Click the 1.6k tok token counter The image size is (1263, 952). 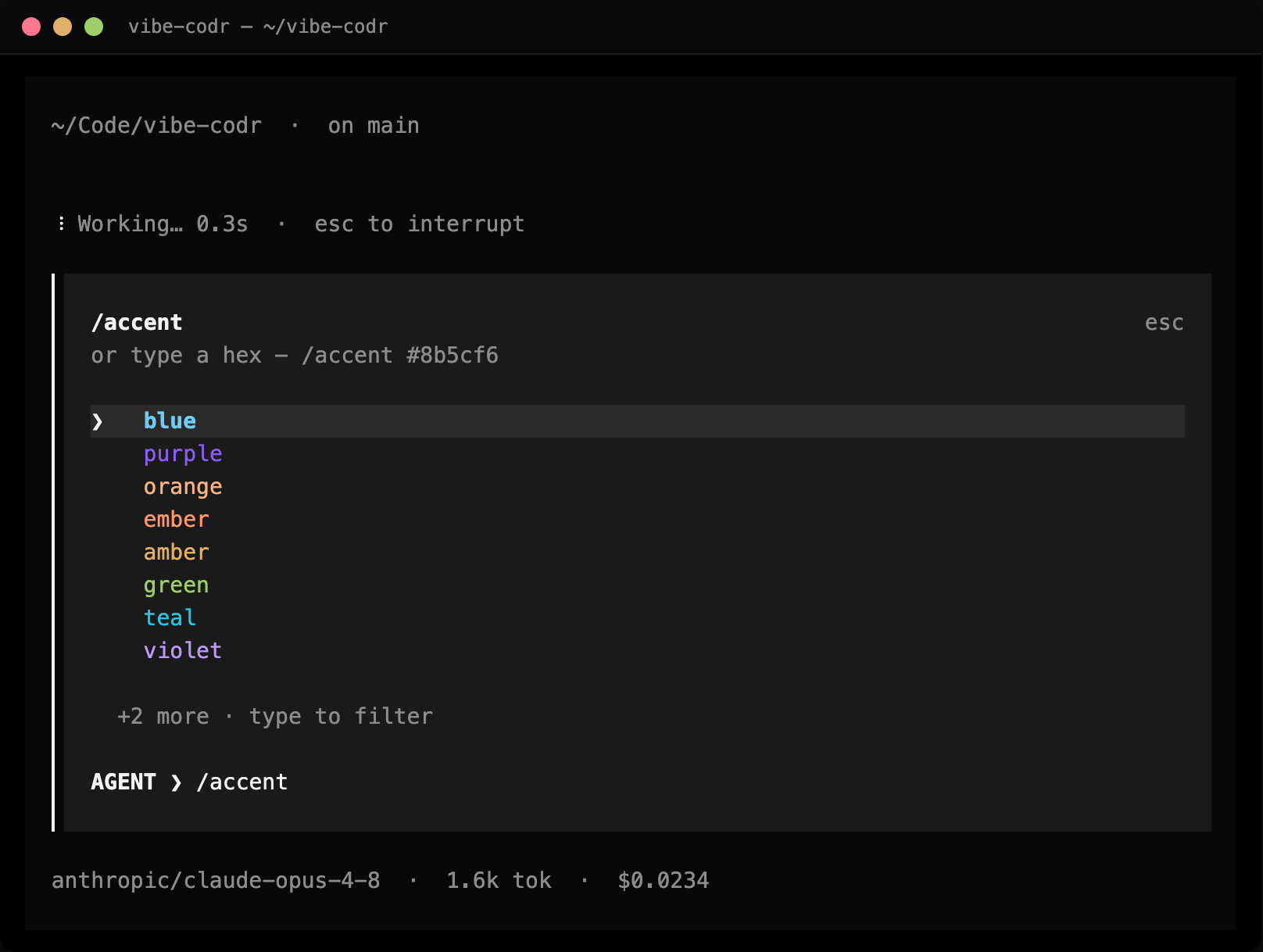tap(499, 881)
